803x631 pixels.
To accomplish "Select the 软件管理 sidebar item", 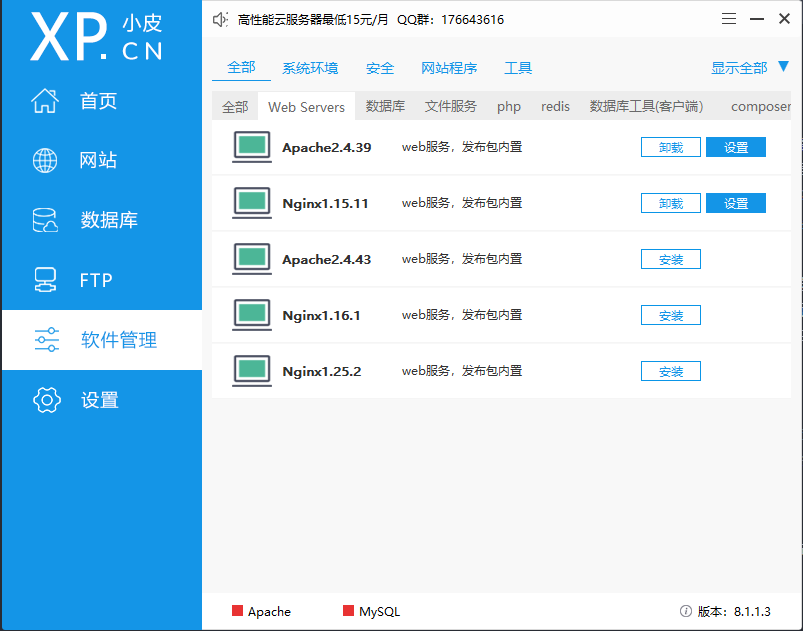I will [x=102, y=340].
